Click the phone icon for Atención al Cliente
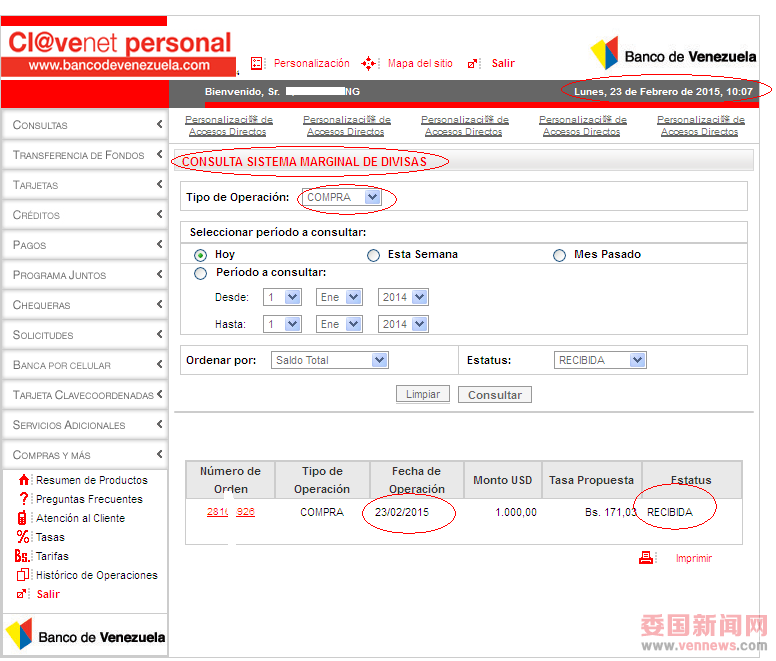The image size is (776, 661). tap(22, 518)
